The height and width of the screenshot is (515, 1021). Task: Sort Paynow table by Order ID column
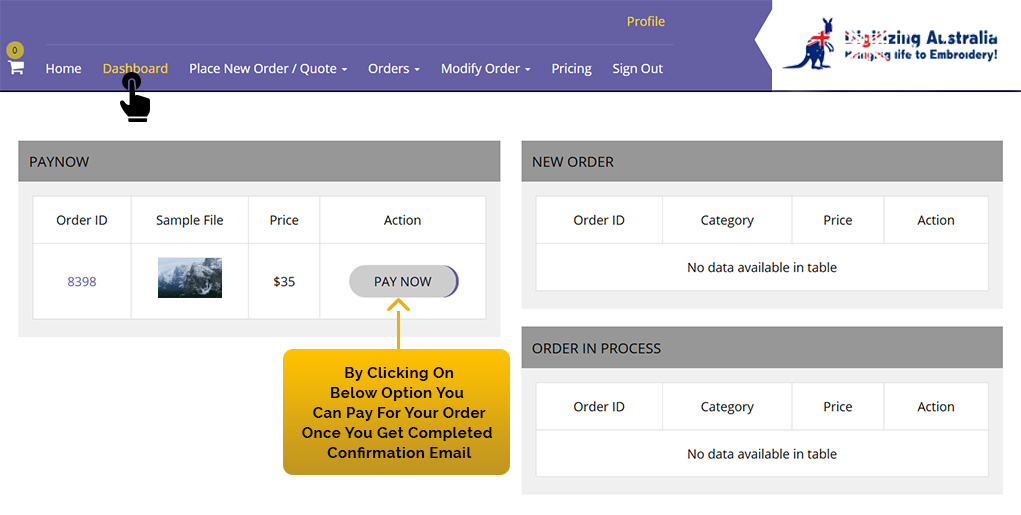coord(82,220)
